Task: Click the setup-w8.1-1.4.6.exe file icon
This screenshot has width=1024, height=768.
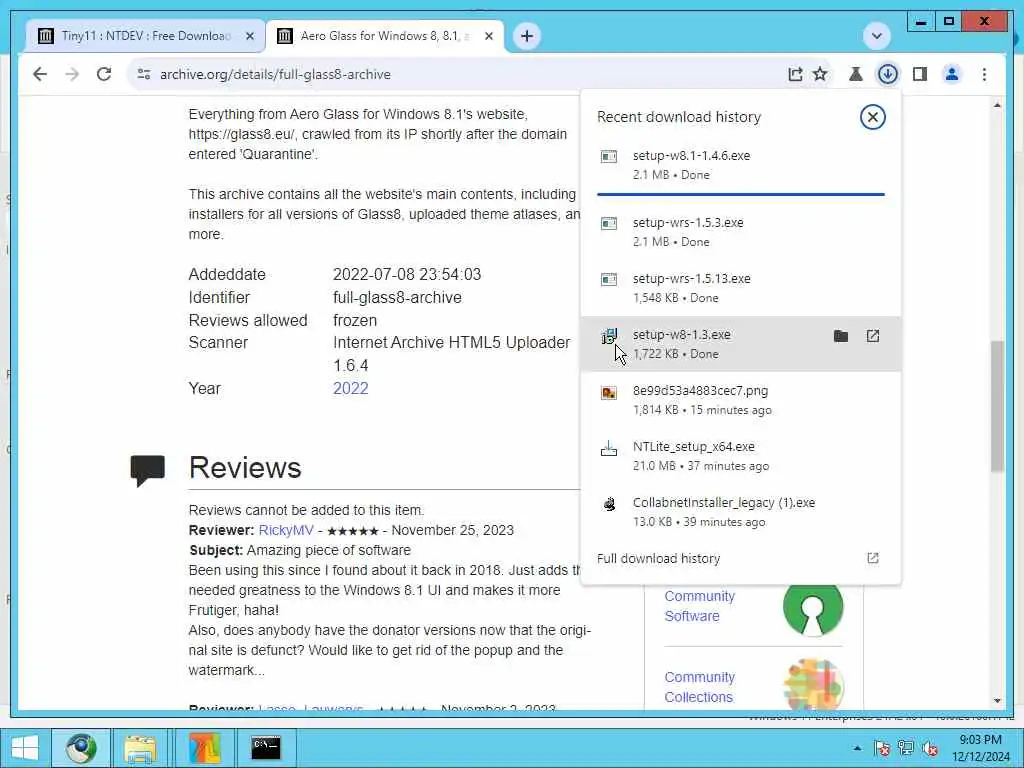Action: click(609, 157)
